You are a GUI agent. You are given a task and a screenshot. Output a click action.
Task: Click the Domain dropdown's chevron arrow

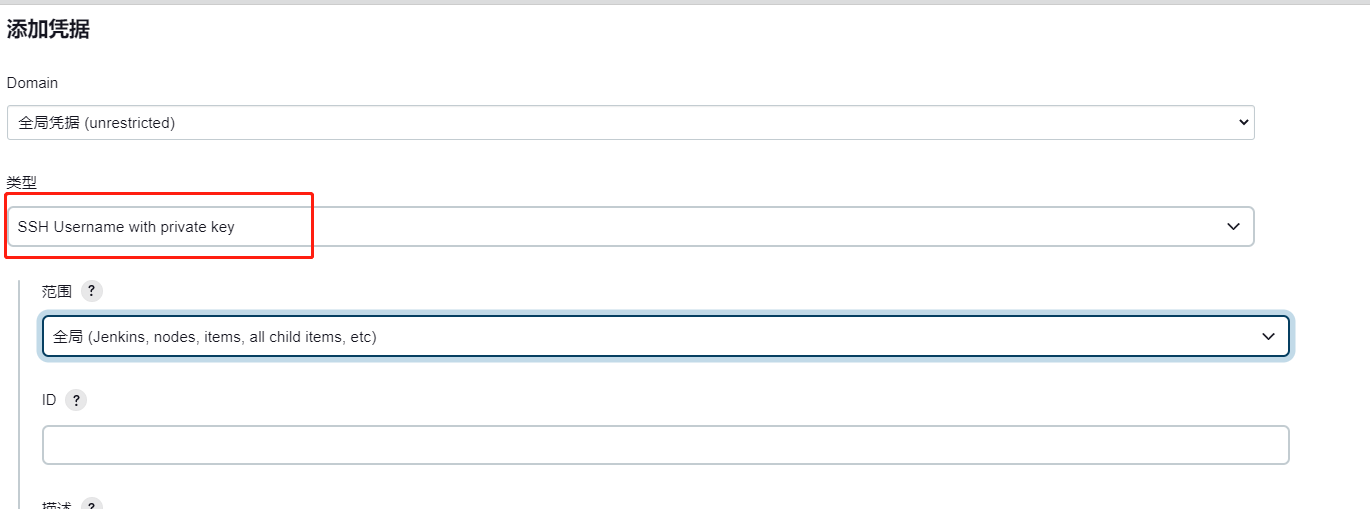[x=1243, y=122]
